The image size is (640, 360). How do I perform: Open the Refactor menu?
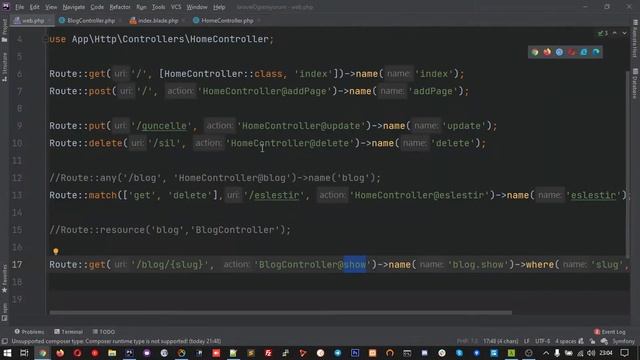pyautogui.click(x=120, y=7)
